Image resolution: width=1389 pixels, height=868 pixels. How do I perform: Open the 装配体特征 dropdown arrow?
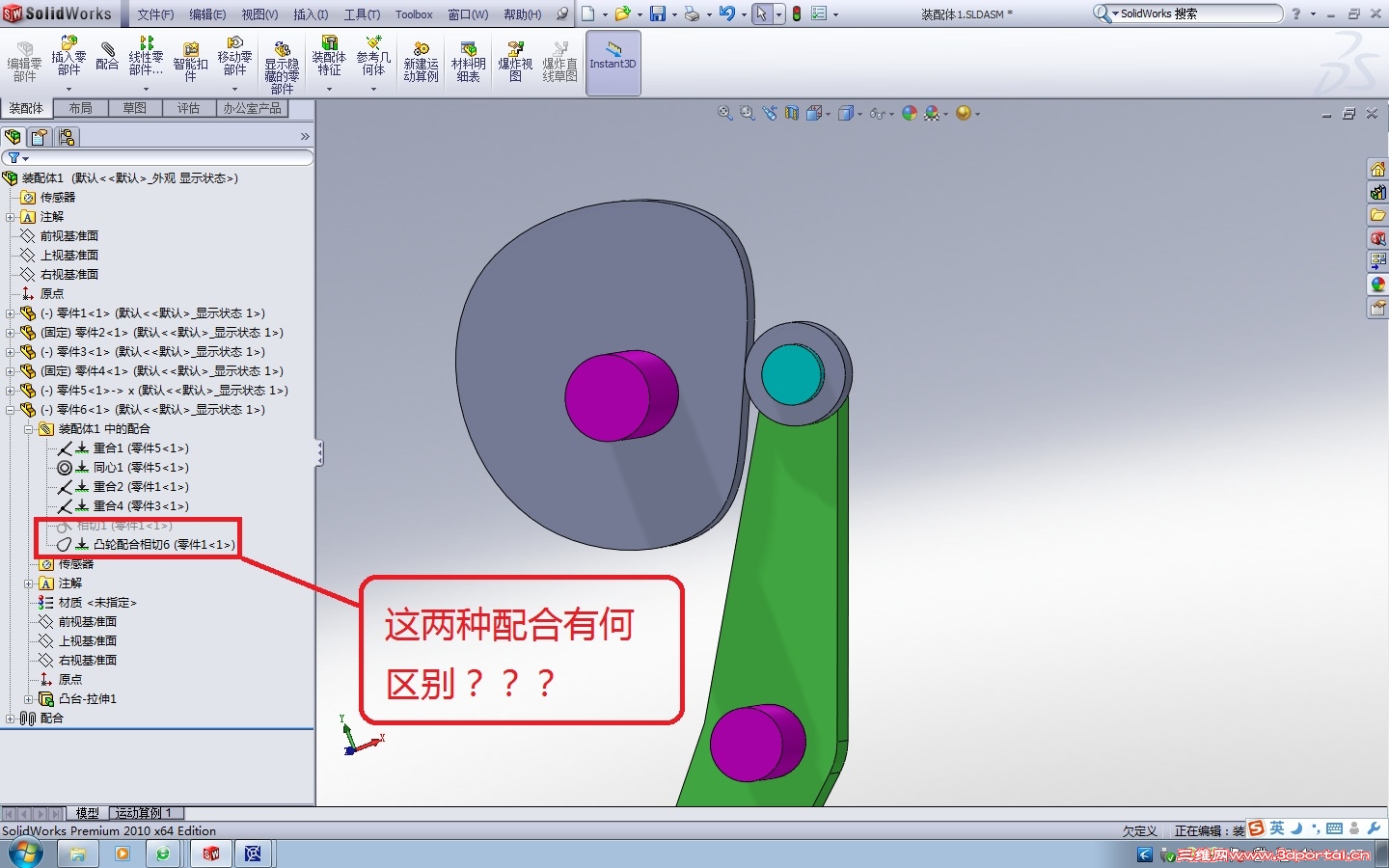pyautogui.click(x=329, y=89)
